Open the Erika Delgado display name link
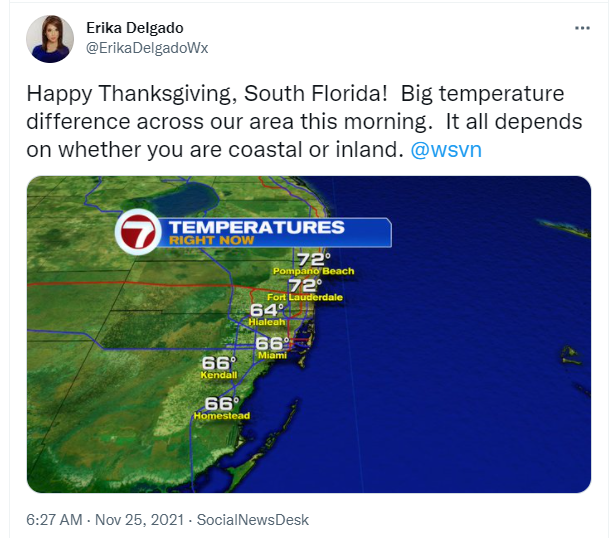Image resolution: width=611 pixels, height=538 pixels. 135,28
